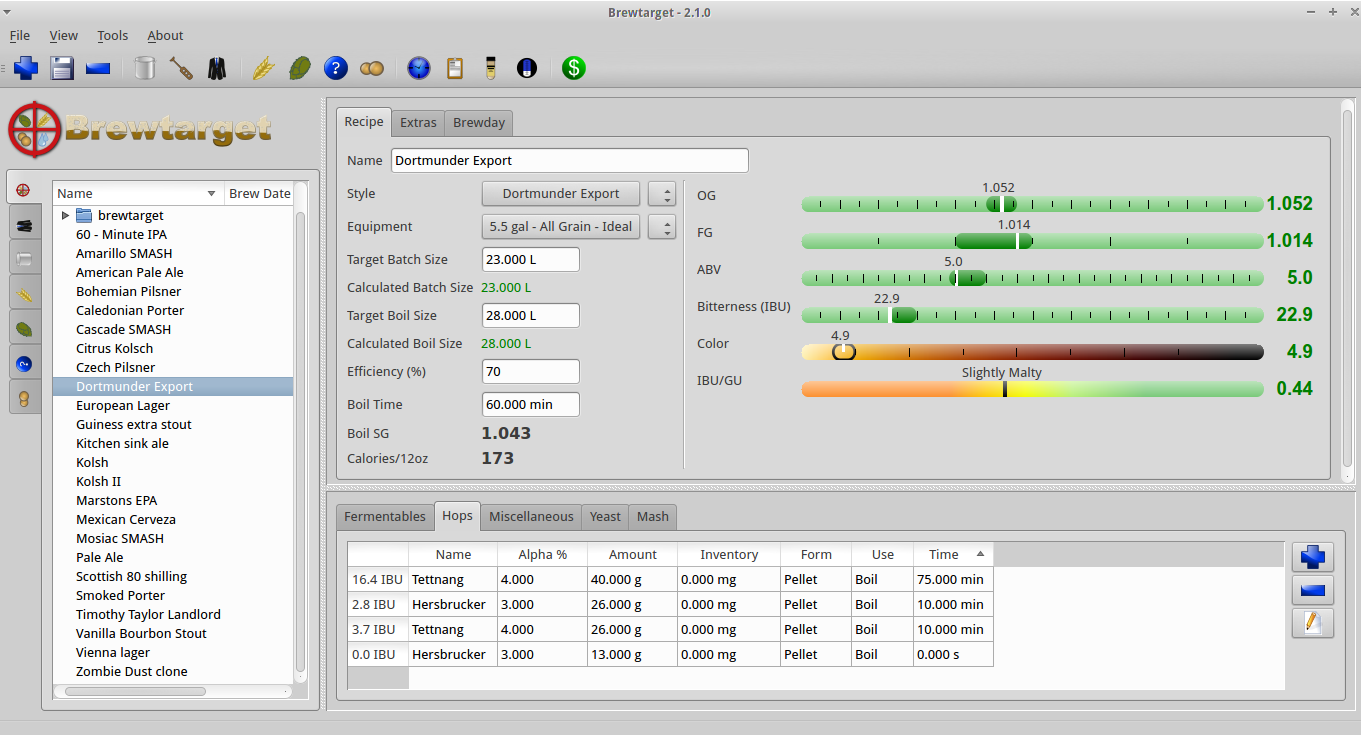
Task: Open Fermentables via the grain toolbar icon
Action: coord(263,68)
